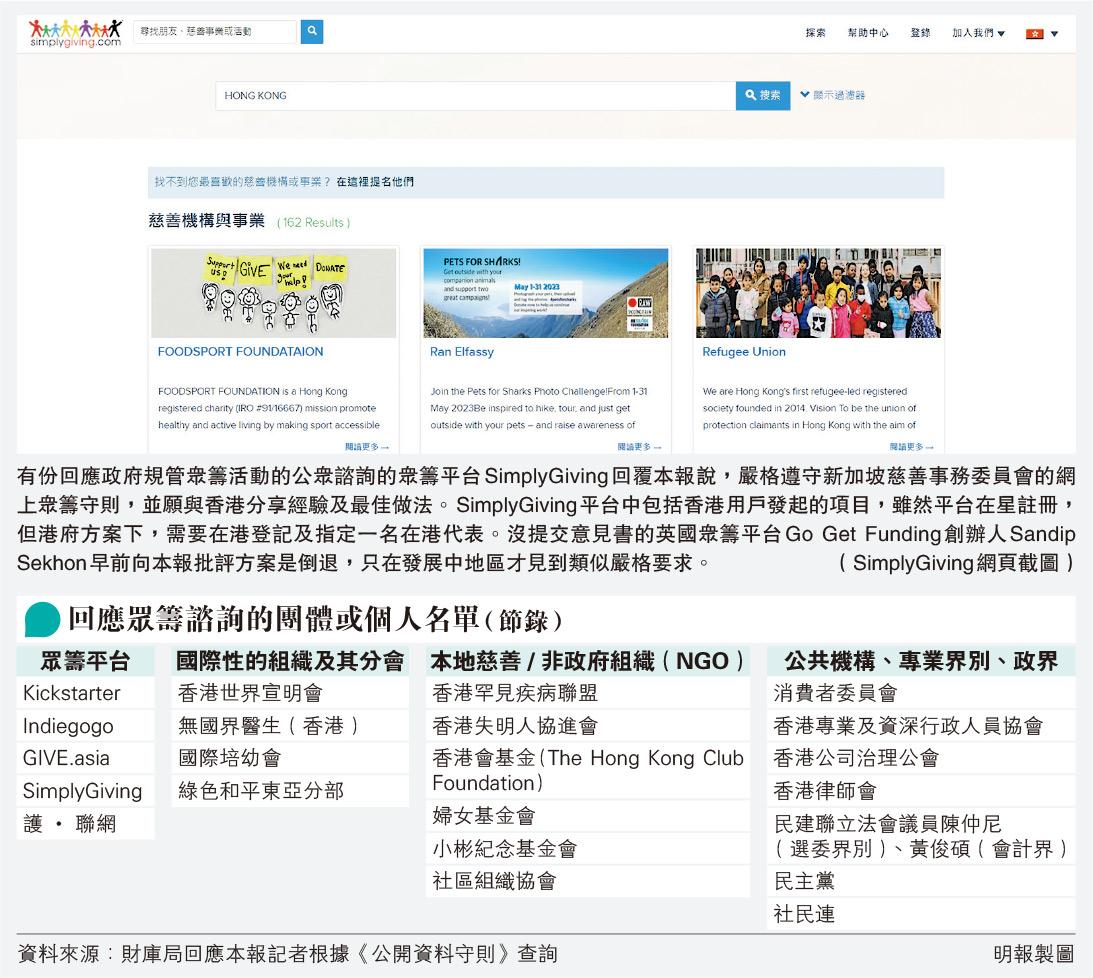Click the Refugee Union group photo
Screen dimensions: 1093x978
818,293
